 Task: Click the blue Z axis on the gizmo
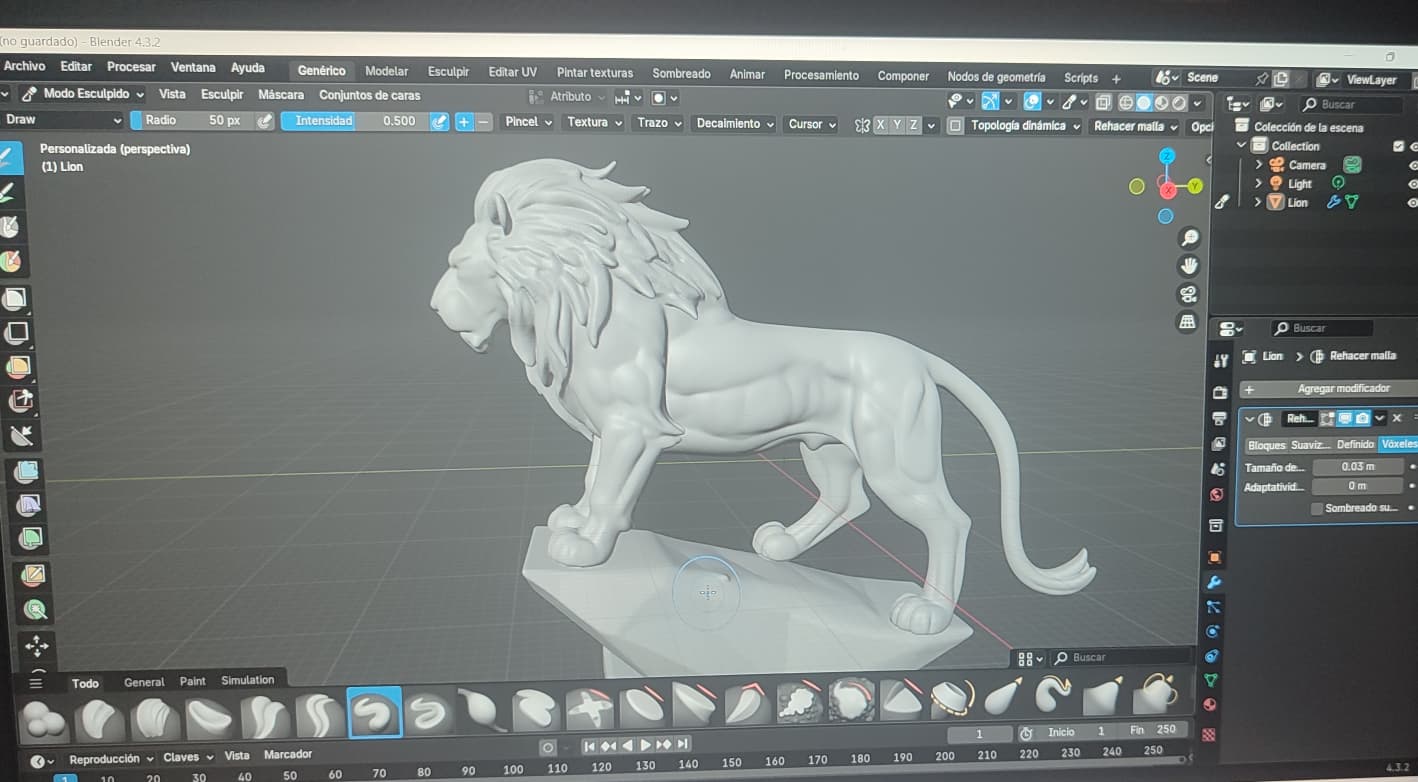click(1167, 156)
